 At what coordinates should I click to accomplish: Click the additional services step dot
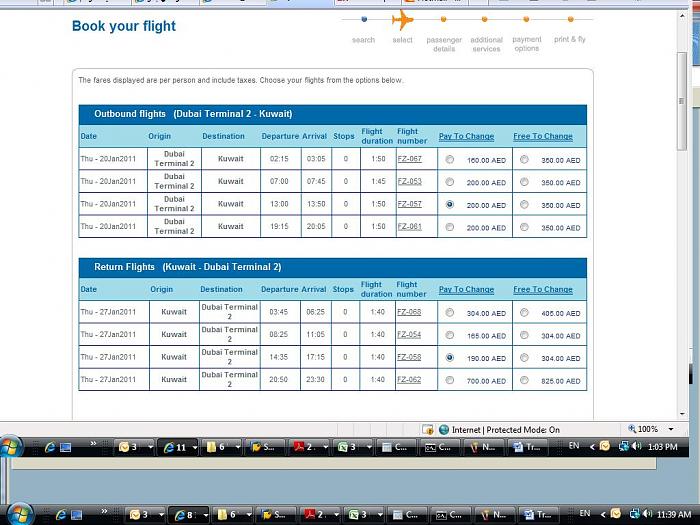click(484, 19)
